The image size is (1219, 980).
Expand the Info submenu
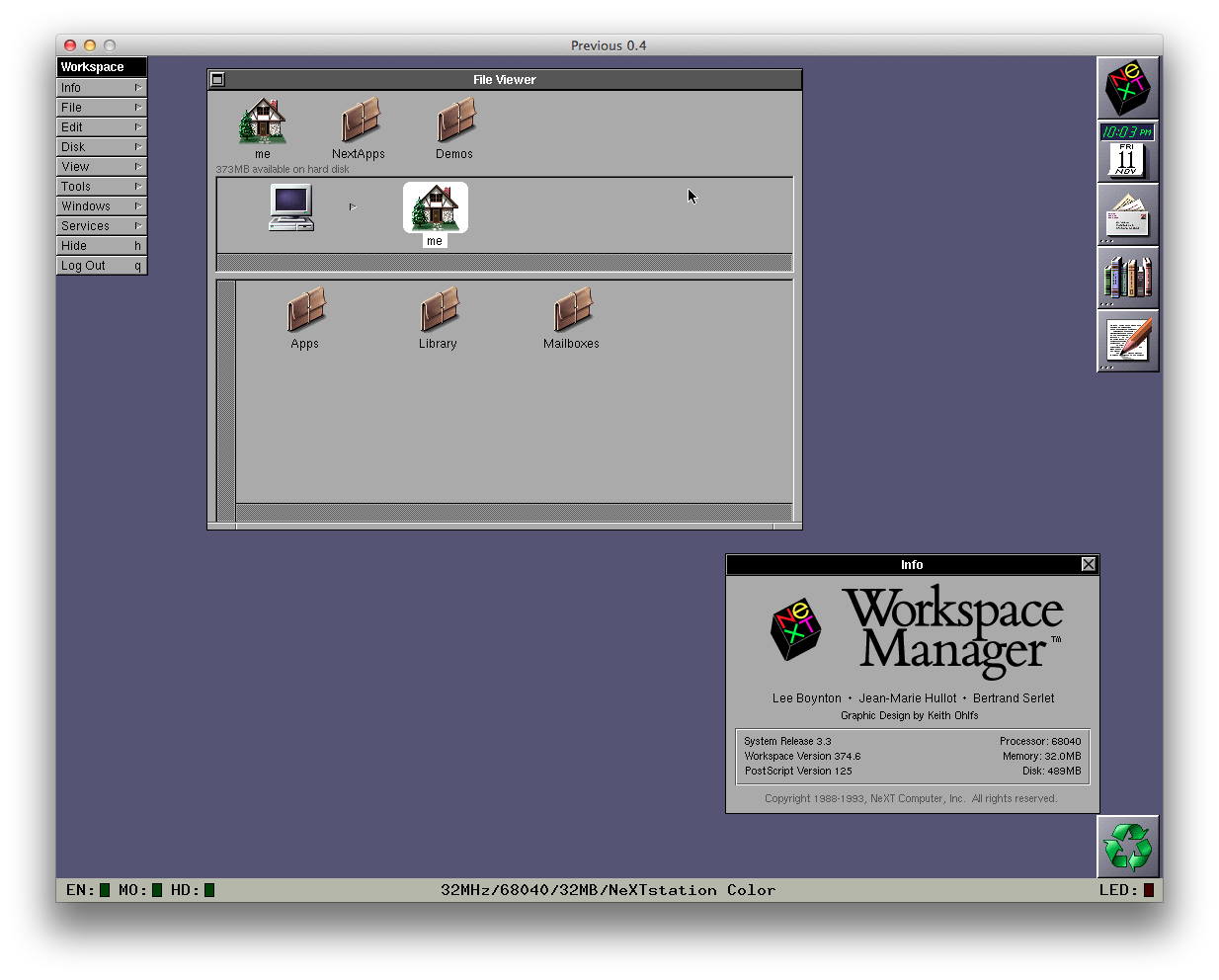click(102, 87)
